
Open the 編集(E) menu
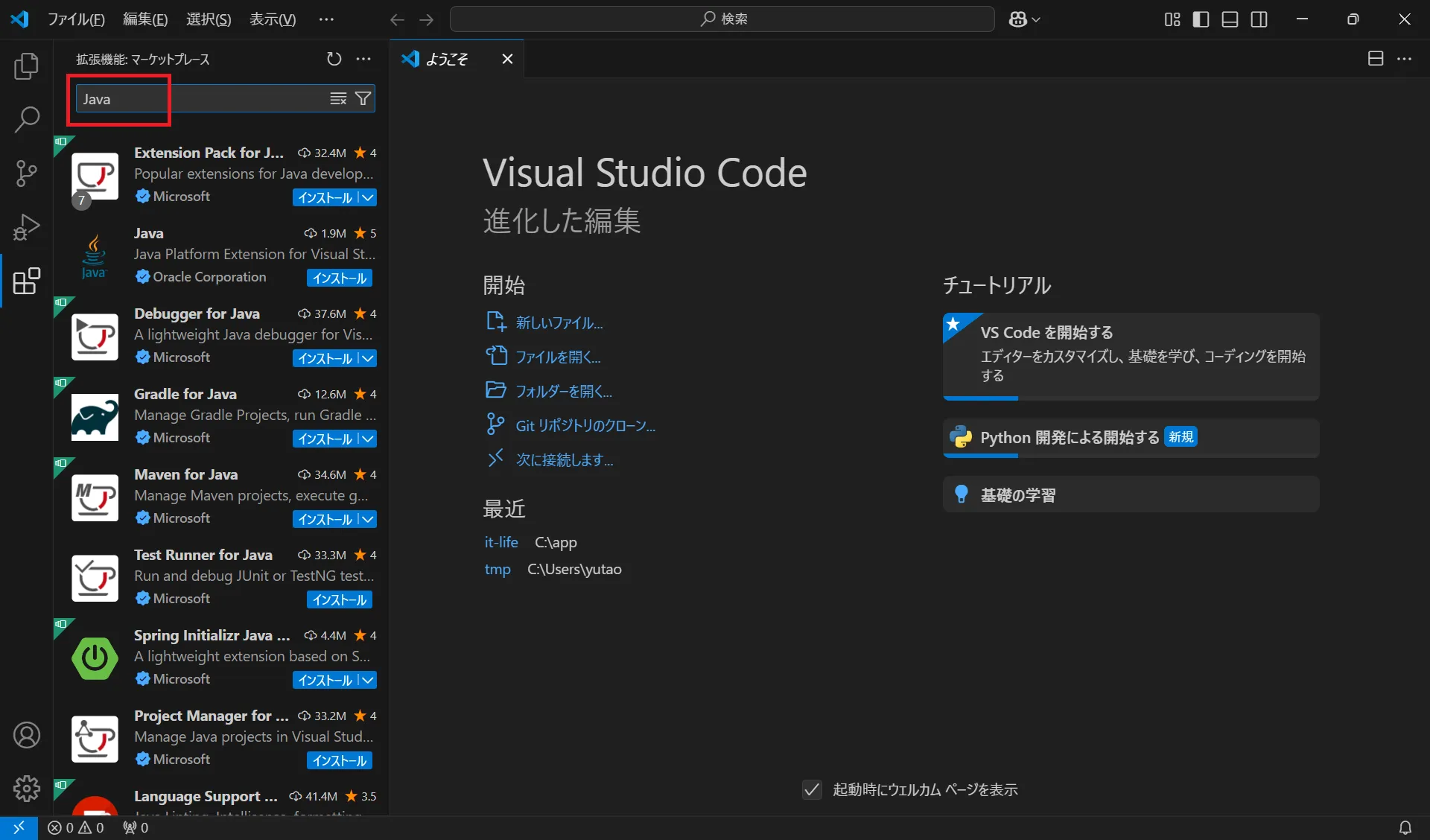coord(145,19)
